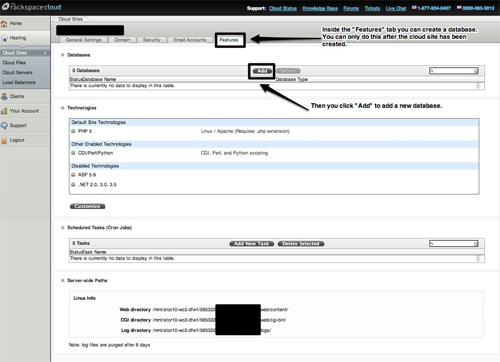Screen dimensions: 500x362
Task: Switch to the Email Accounts tab
Action: pos(190,40)
